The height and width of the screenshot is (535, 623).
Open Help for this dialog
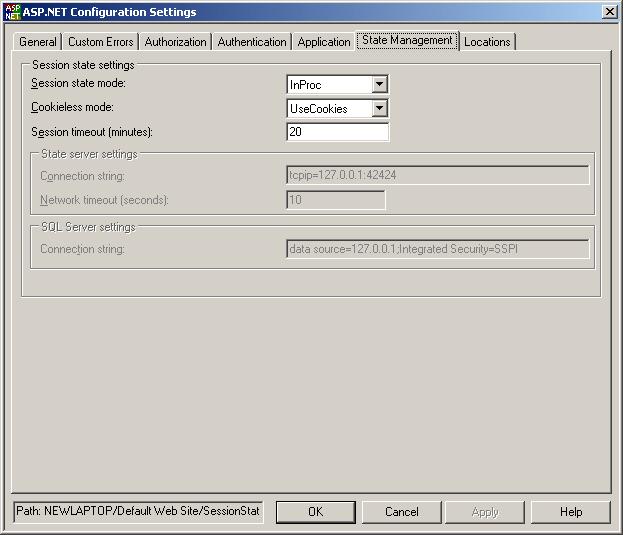[x=571, y=512]
